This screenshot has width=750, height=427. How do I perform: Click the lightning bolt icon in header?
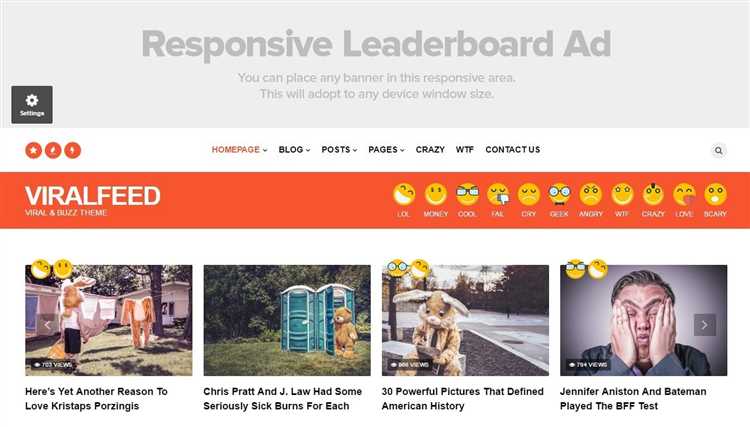point(73,150)
